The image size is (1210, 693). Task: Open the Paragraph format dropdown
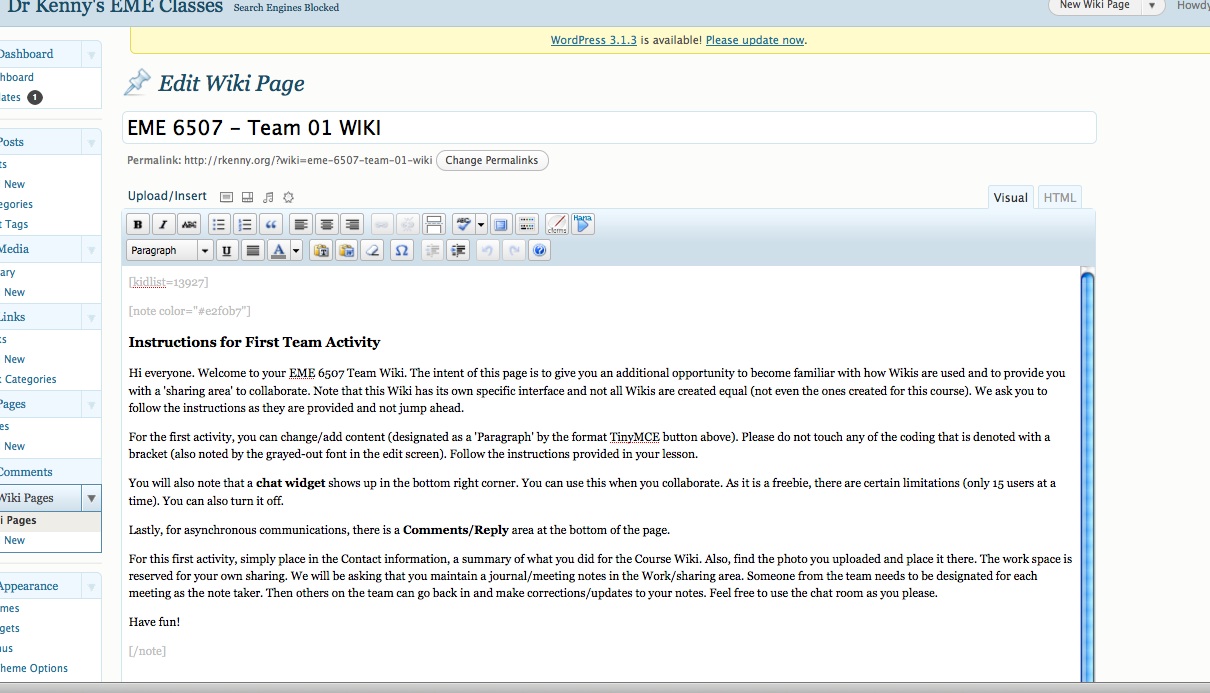tap(170, 251)
